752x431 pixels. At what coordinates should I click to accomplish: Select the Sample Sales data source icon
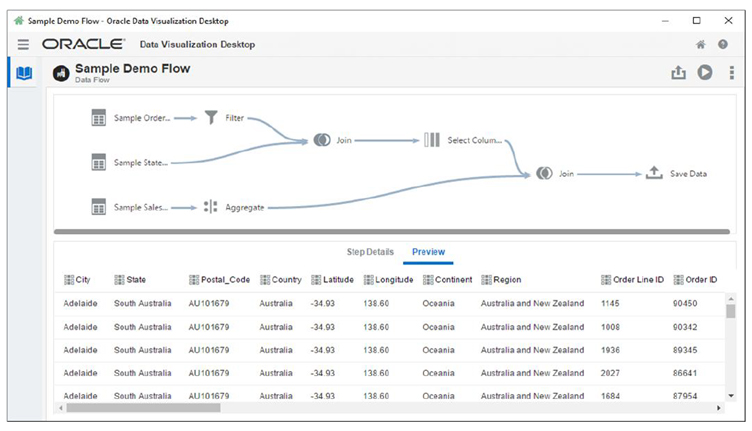click(99, 207)
